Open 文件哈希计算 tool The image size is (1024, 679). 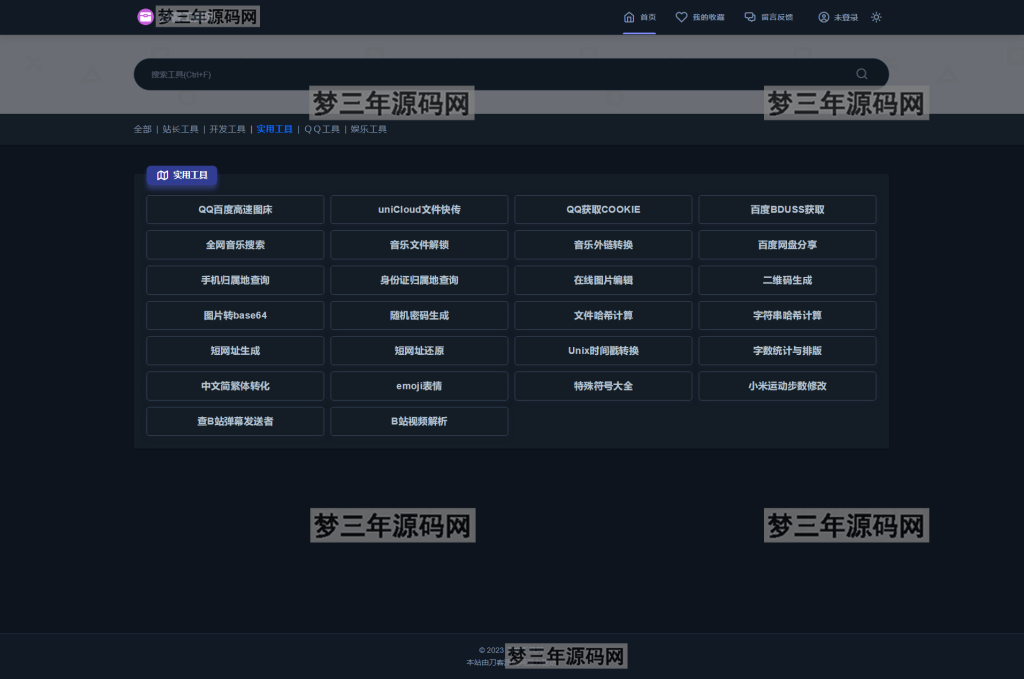click(x=603, y=315)
